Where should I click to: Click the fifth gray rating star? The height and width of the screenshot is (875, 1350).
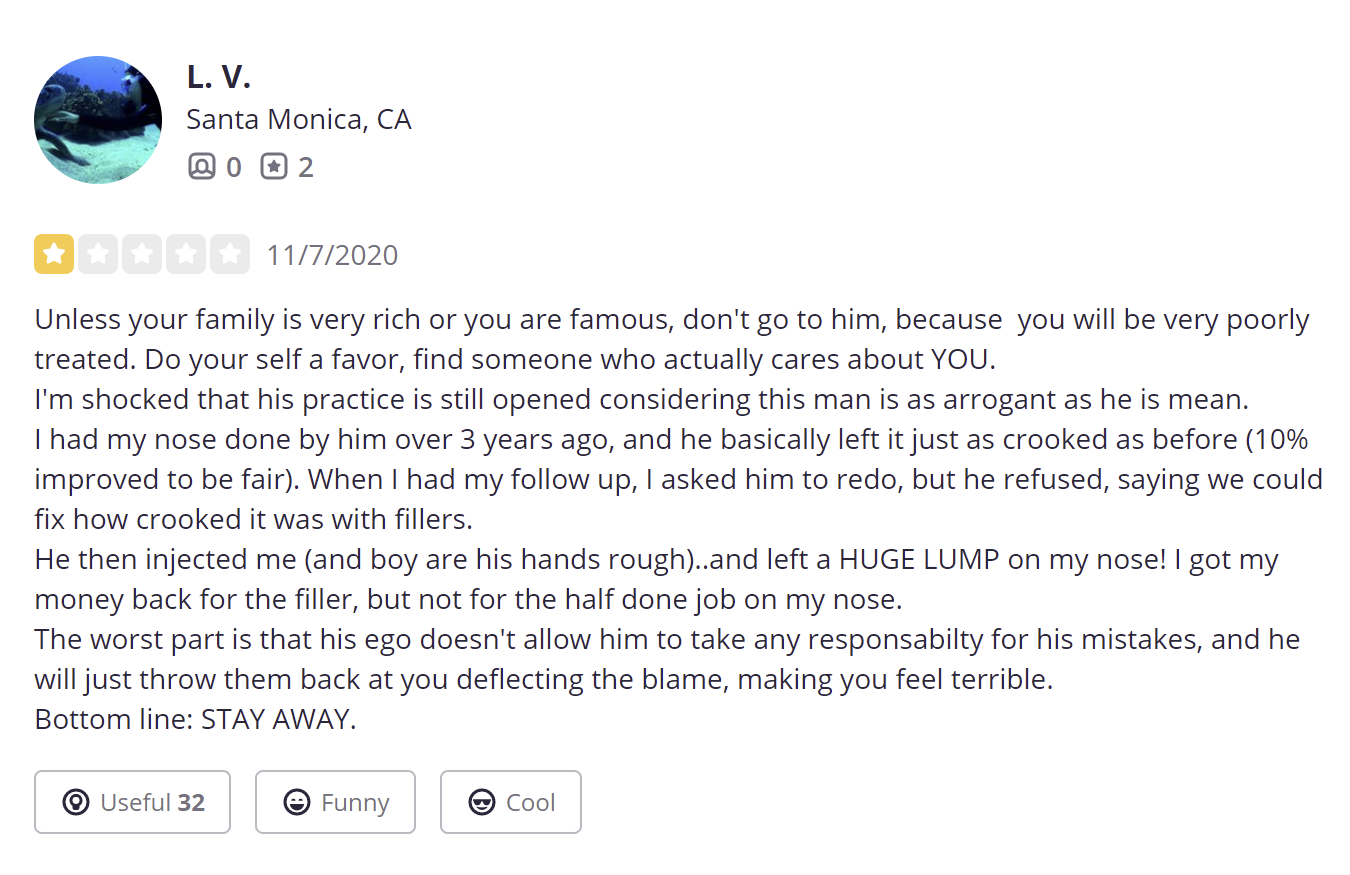pos(230,254)
